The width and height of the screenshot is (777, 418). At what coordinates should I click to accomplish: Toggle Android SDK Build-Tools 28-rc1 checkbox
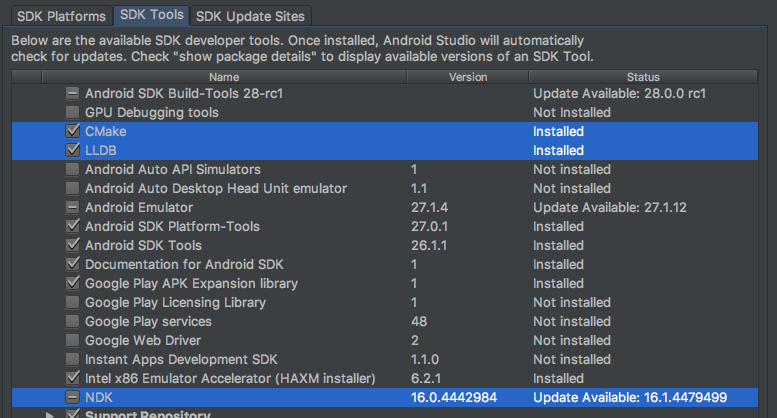point(72,94)
